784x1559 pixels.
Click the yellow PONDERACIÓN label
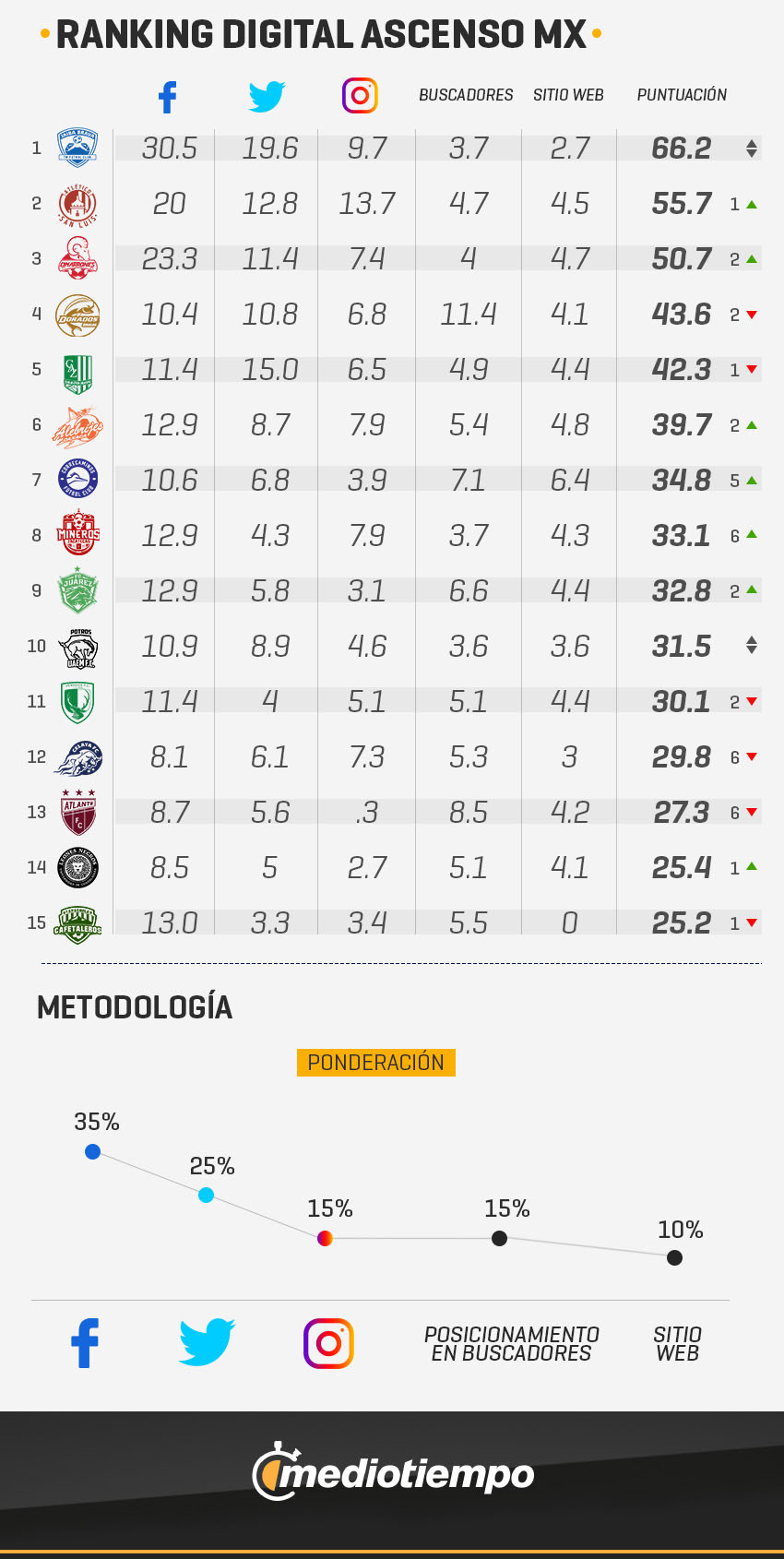[x=375, y=1063]
